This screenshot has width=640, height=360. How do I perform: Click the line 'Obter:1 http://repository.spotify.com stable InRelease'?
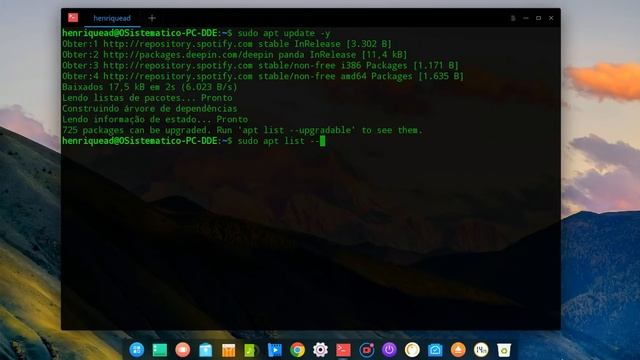(227, 44)
